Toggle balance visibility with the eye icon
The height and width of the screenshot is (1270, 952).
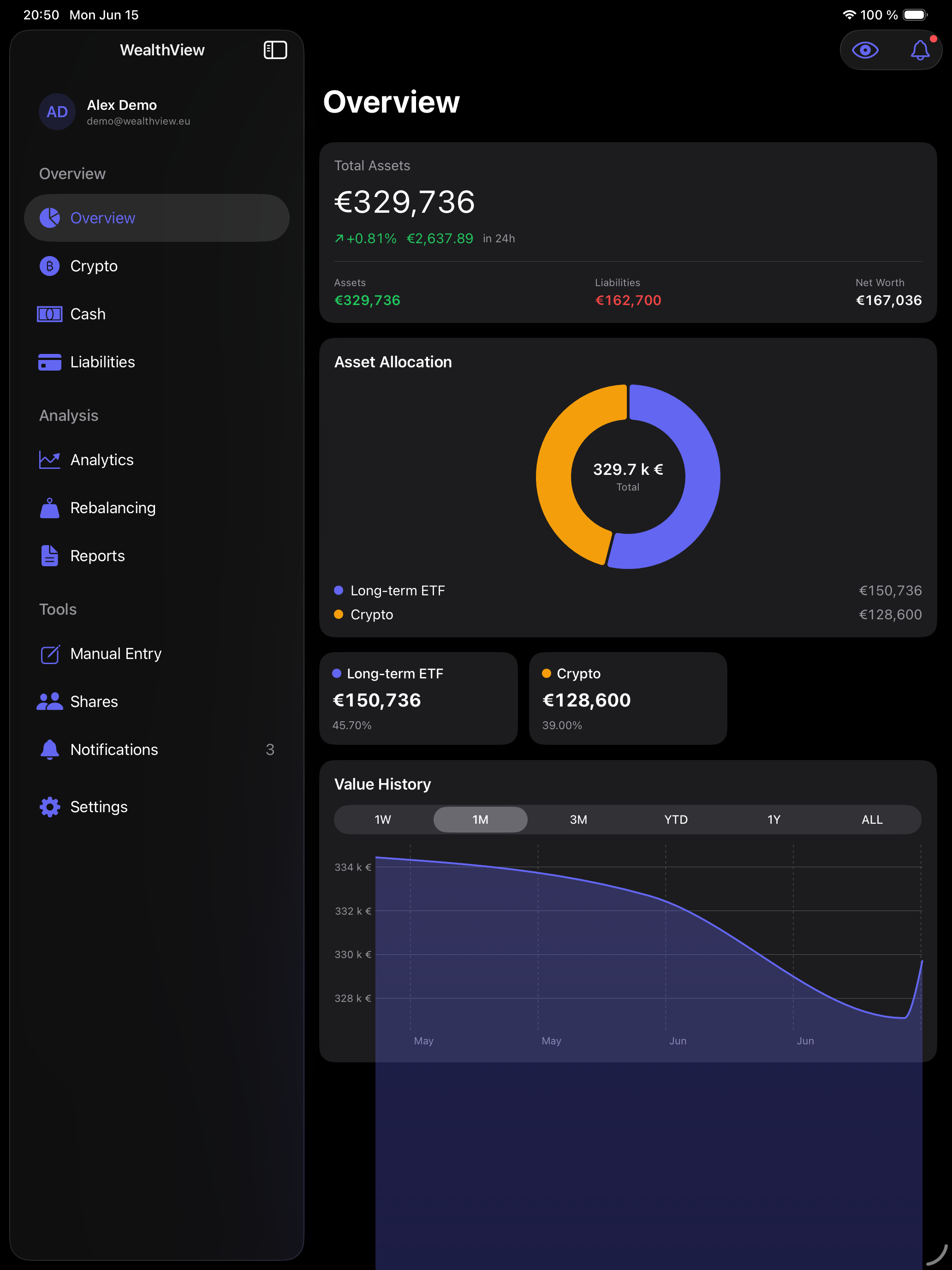point(865,50)
